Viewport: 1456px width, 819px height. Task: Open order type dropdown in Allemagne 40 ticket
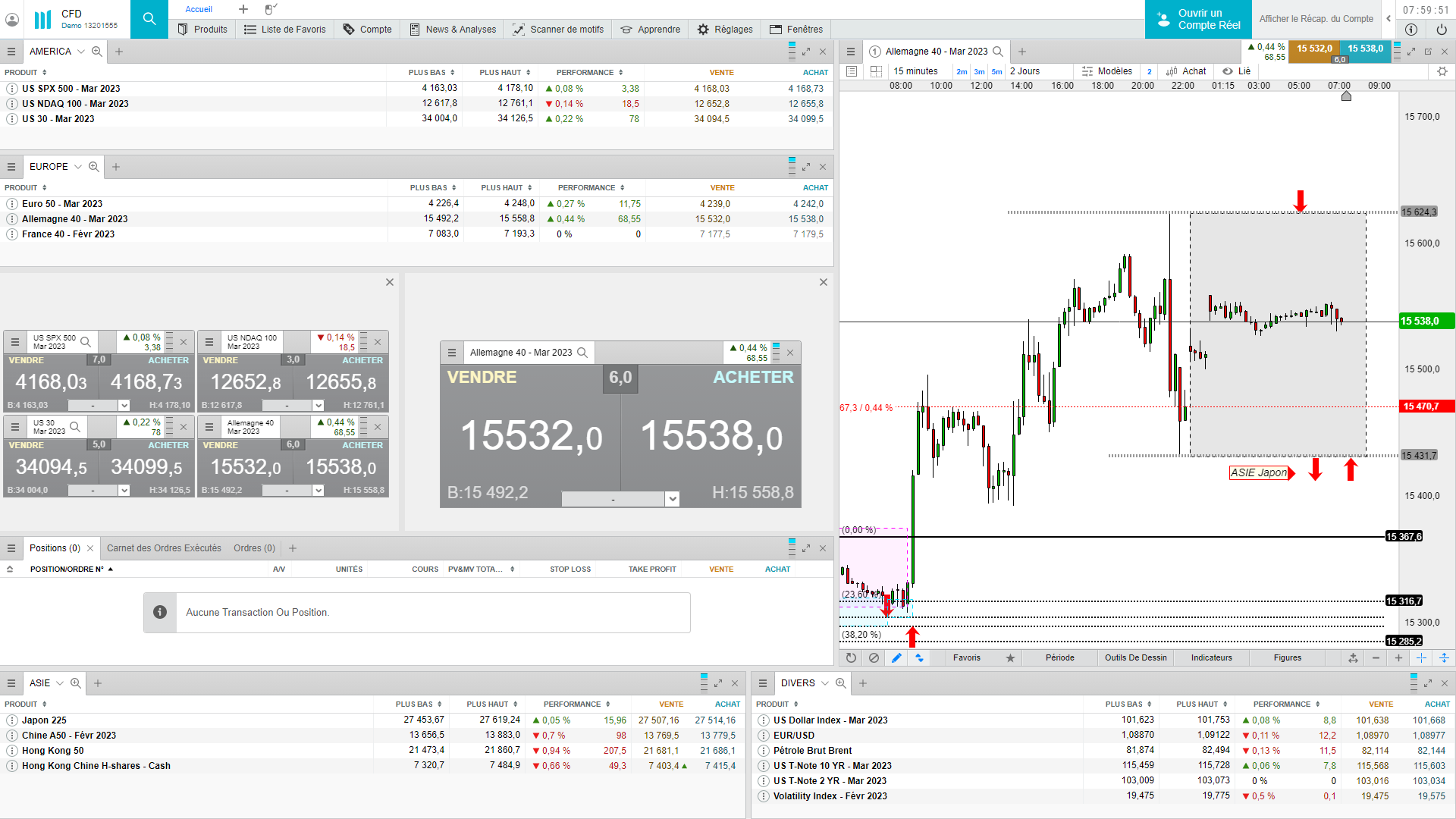pyautogui.click(x=672, y=499)
